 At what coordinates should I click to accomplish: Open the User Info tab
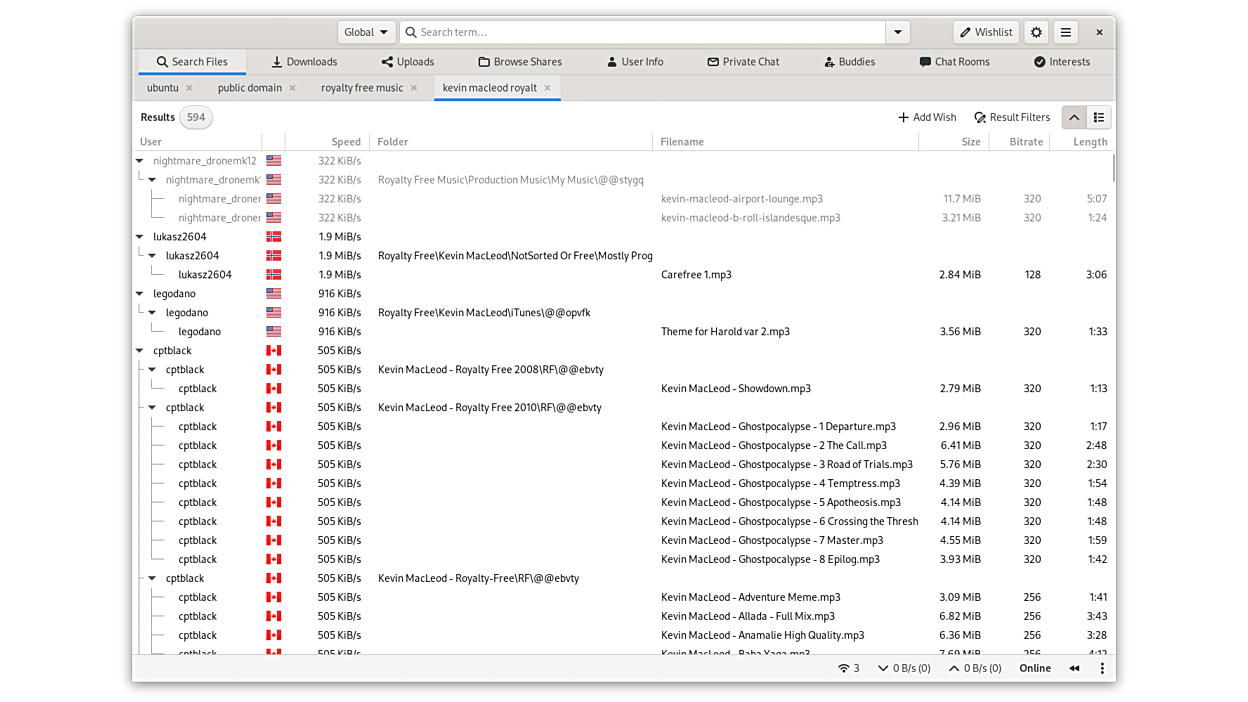(635, 62)
